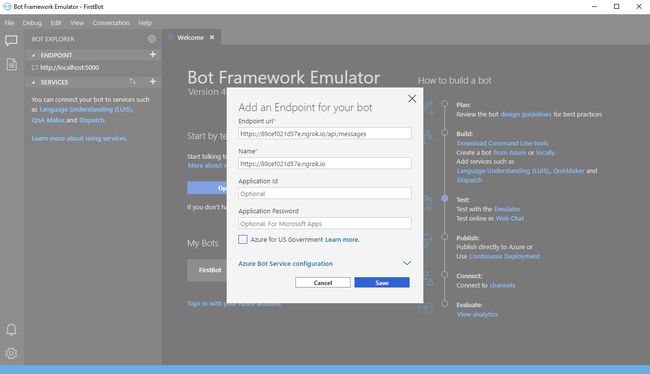Close the Add an Endpoint dialog

[412, 99]
